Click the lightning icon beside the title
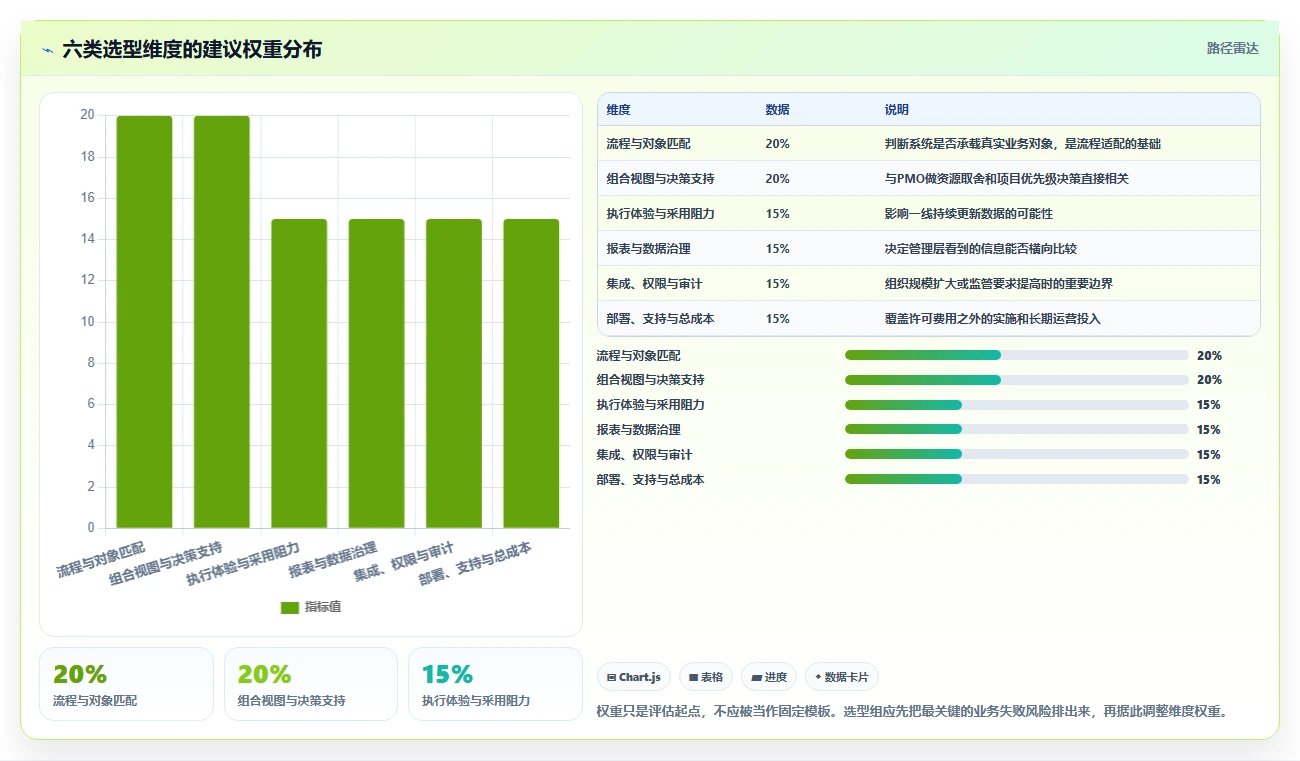This screenshot has width=1300, height=761. click(x=47, y=50)
